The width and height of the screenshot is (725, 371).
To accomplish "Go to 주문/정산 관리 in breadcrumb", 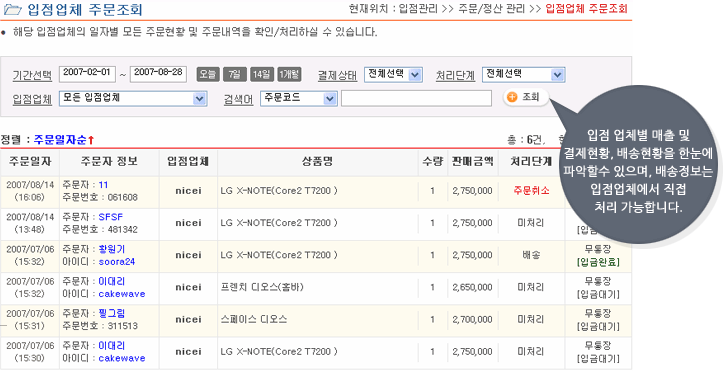I will tap(492, 8).
